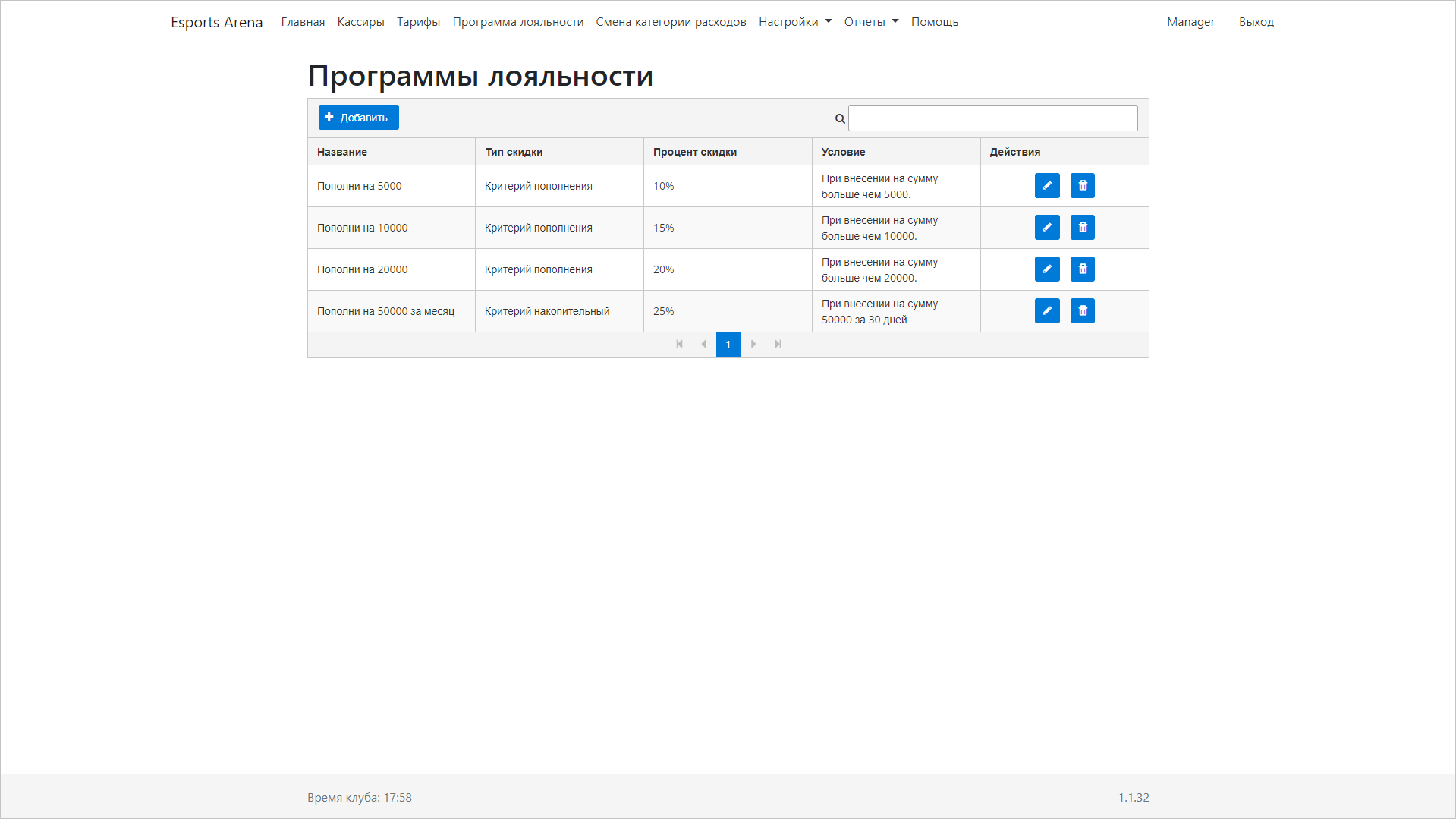Open the Настройки dropdown menu
Viewport: 1456px width, 819px height.
(794, 21)
